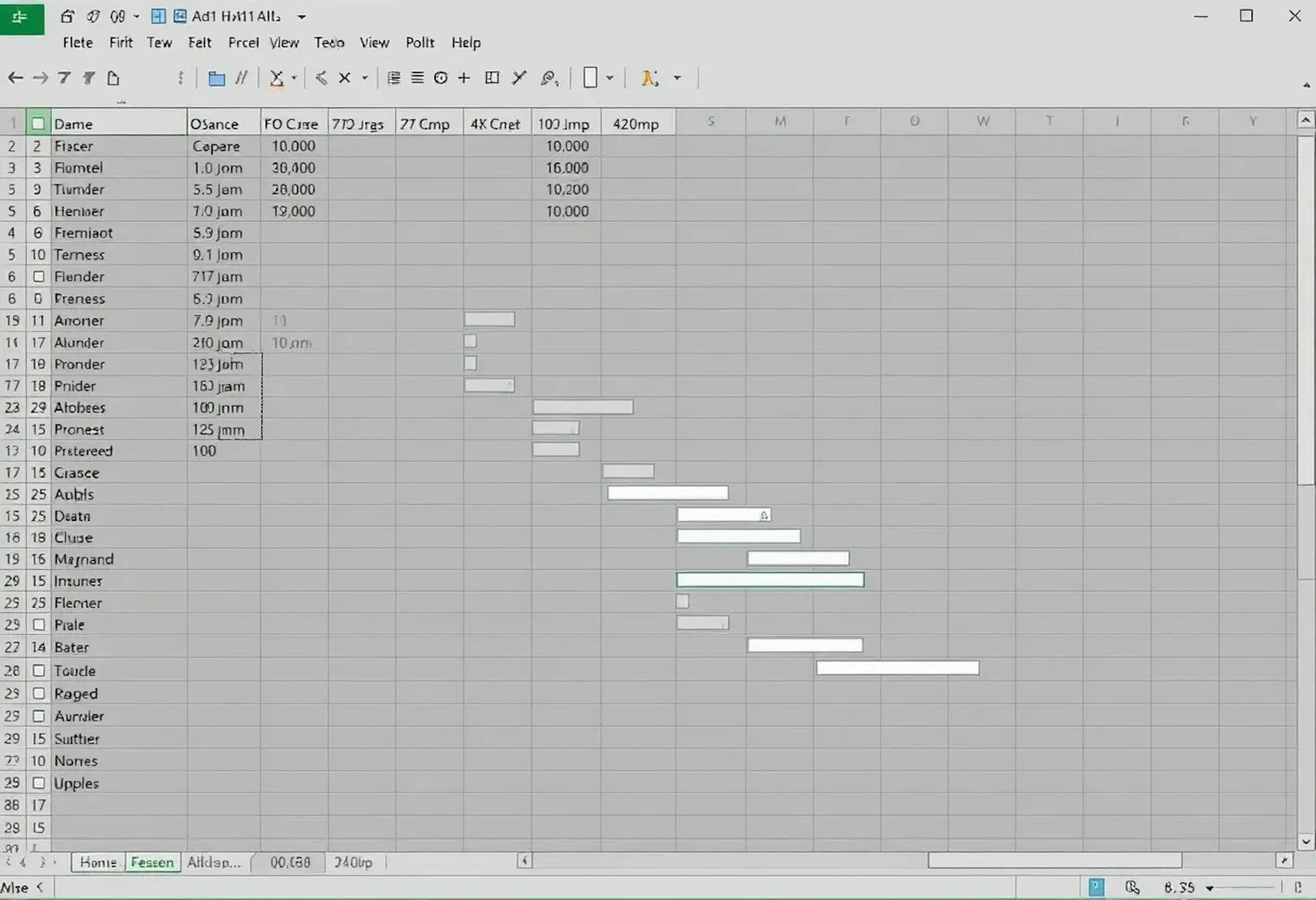Open title dropdown arrow in title bar
1316x900 pixels.
coord(302,17)
